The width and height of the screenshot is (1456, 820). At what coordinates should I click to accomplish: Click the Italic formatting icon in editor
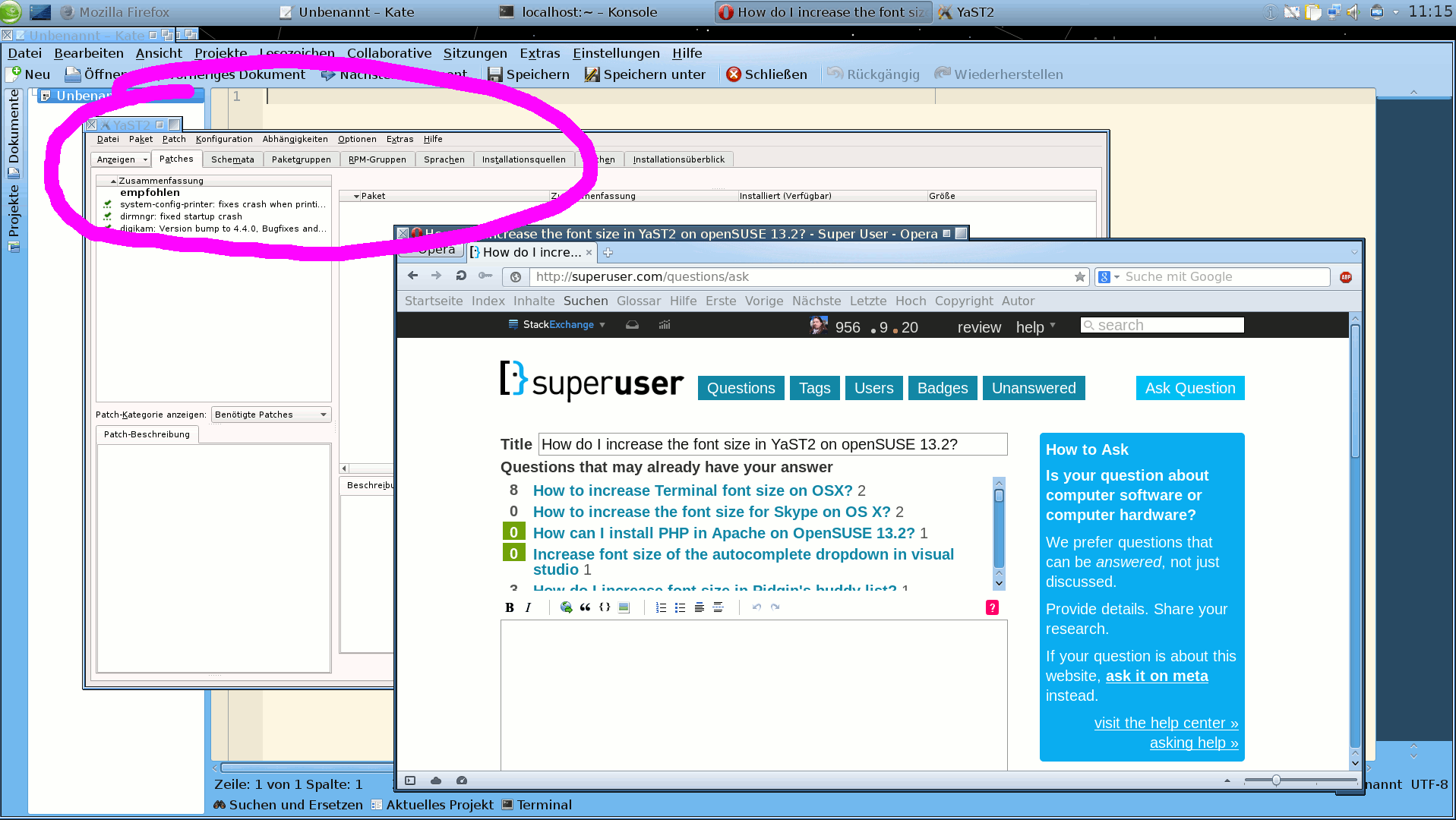pos(528,607)
